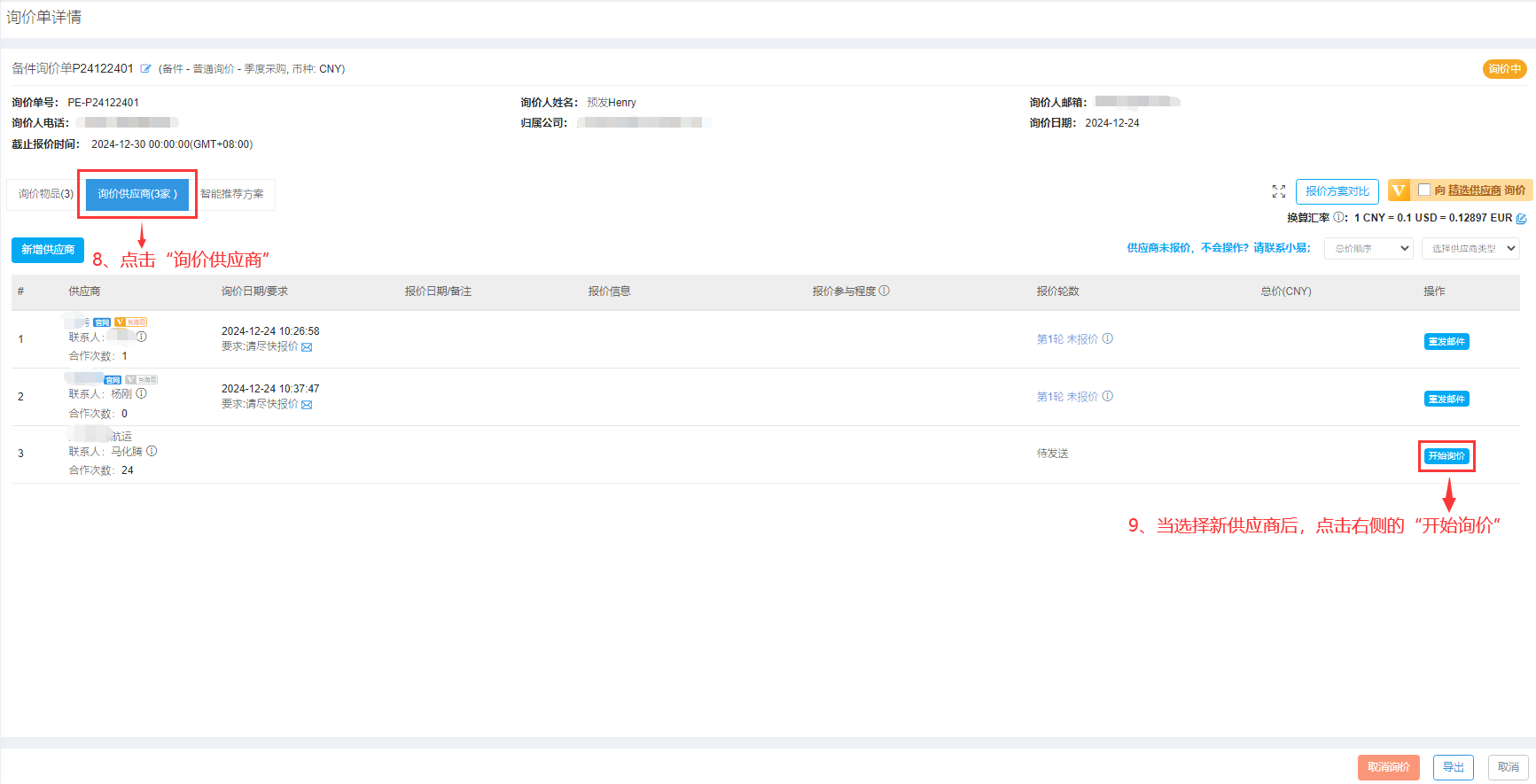Click the 待发送 status in row 3
The height and width of the screenshot is (784, 1536).
pyautogui.click(x=1053, y=453)
